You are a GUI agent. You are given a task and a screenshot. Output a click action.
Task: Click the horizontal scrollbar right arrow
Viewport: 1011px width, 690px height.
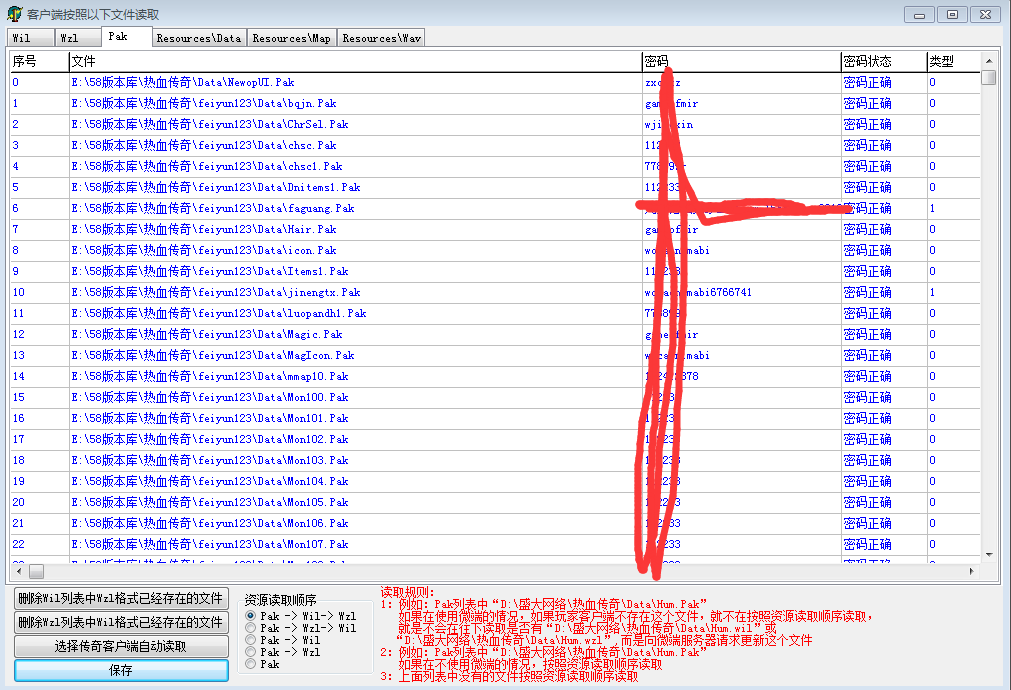click(972, 571)
